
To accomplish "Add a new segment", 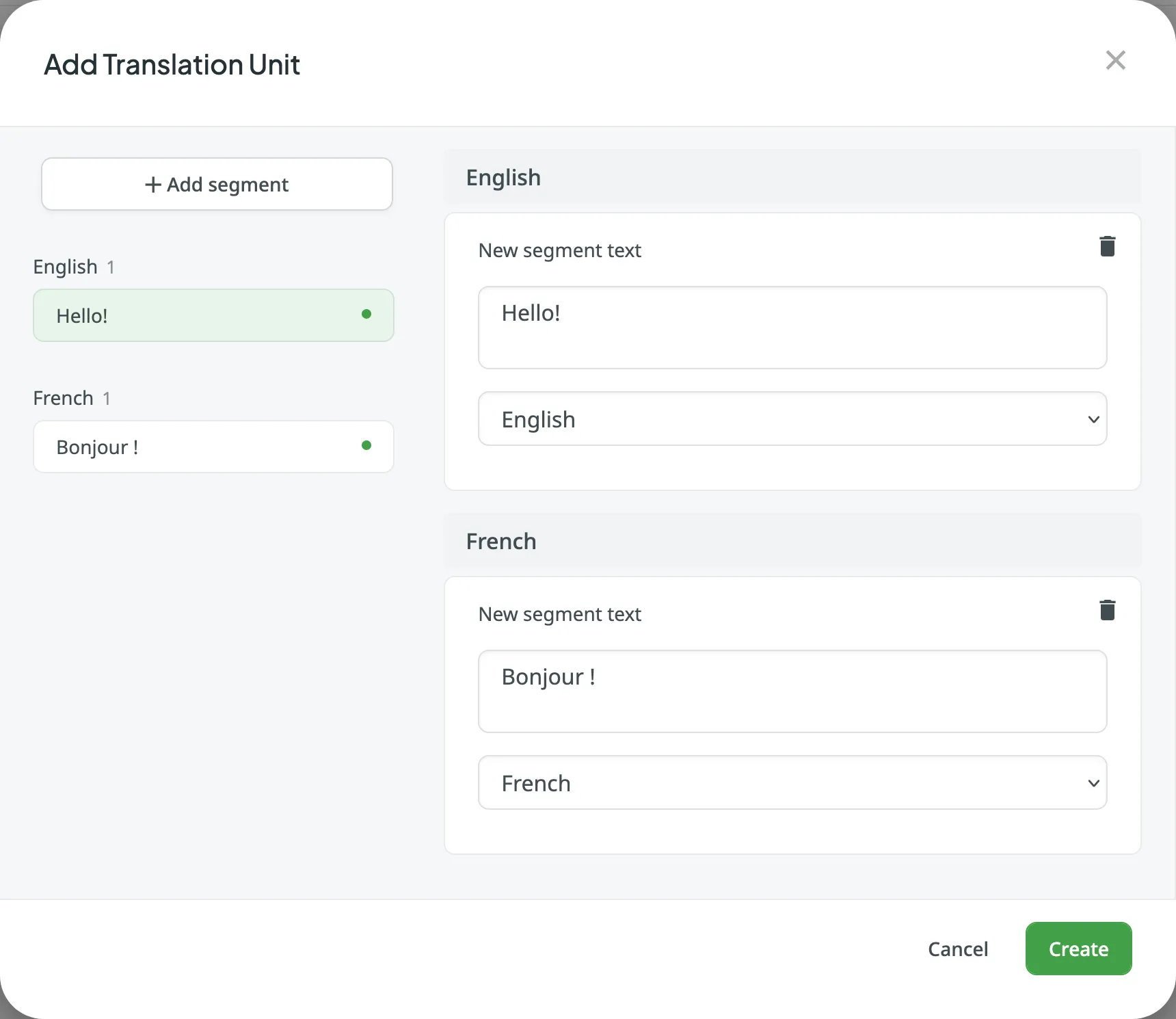I will [217, 184].
